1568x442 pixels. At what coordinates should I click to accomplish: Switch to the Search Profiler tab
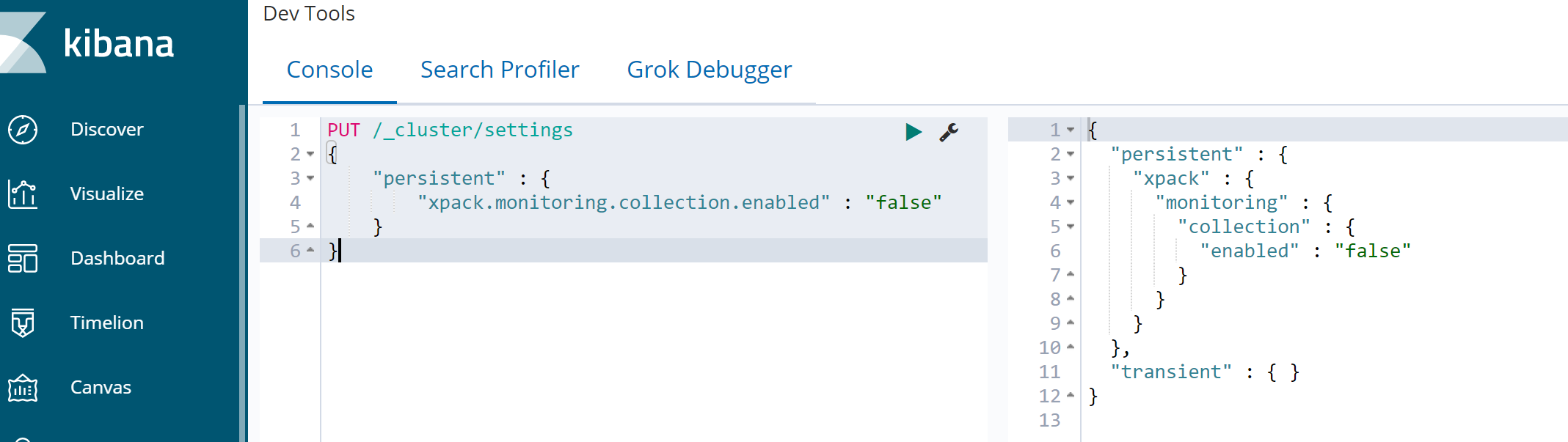pyautogui.click(x=500, y=70)
